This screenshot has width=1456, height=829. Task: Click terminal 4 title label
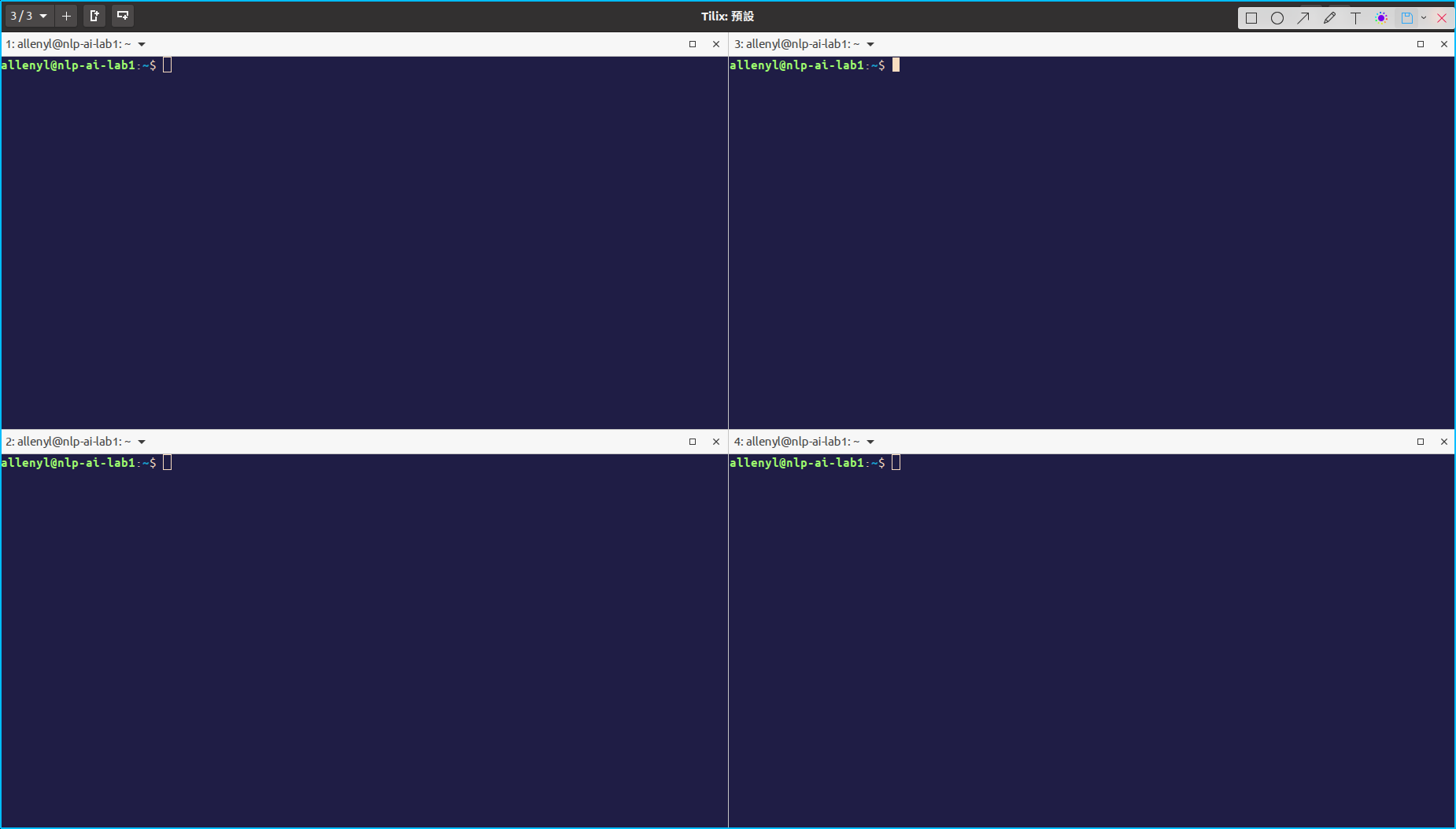[796, 442]
